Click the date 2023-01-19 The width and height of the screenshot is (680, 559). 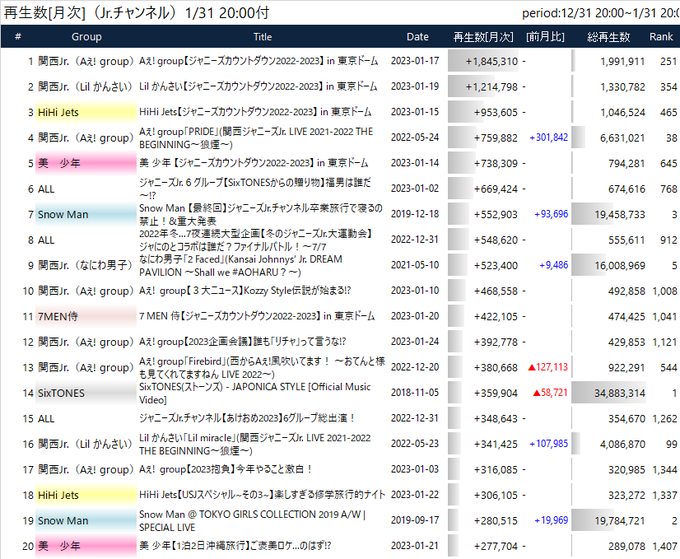(415, 87)
